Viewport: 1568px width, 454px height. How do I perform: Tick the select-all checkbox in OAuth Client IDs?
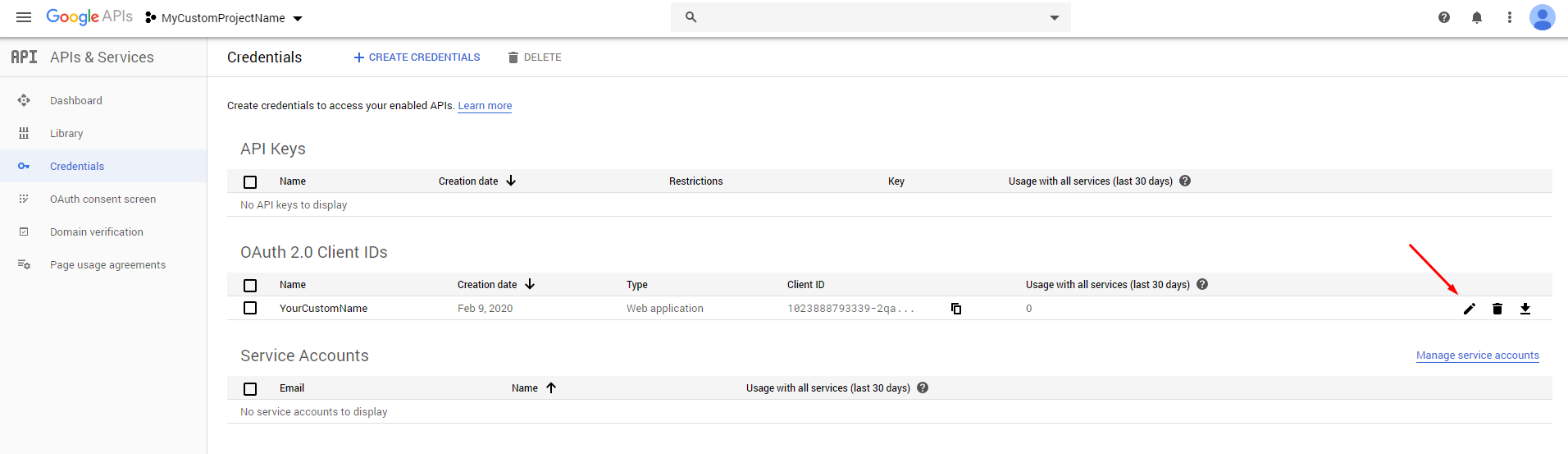point(250,285)
